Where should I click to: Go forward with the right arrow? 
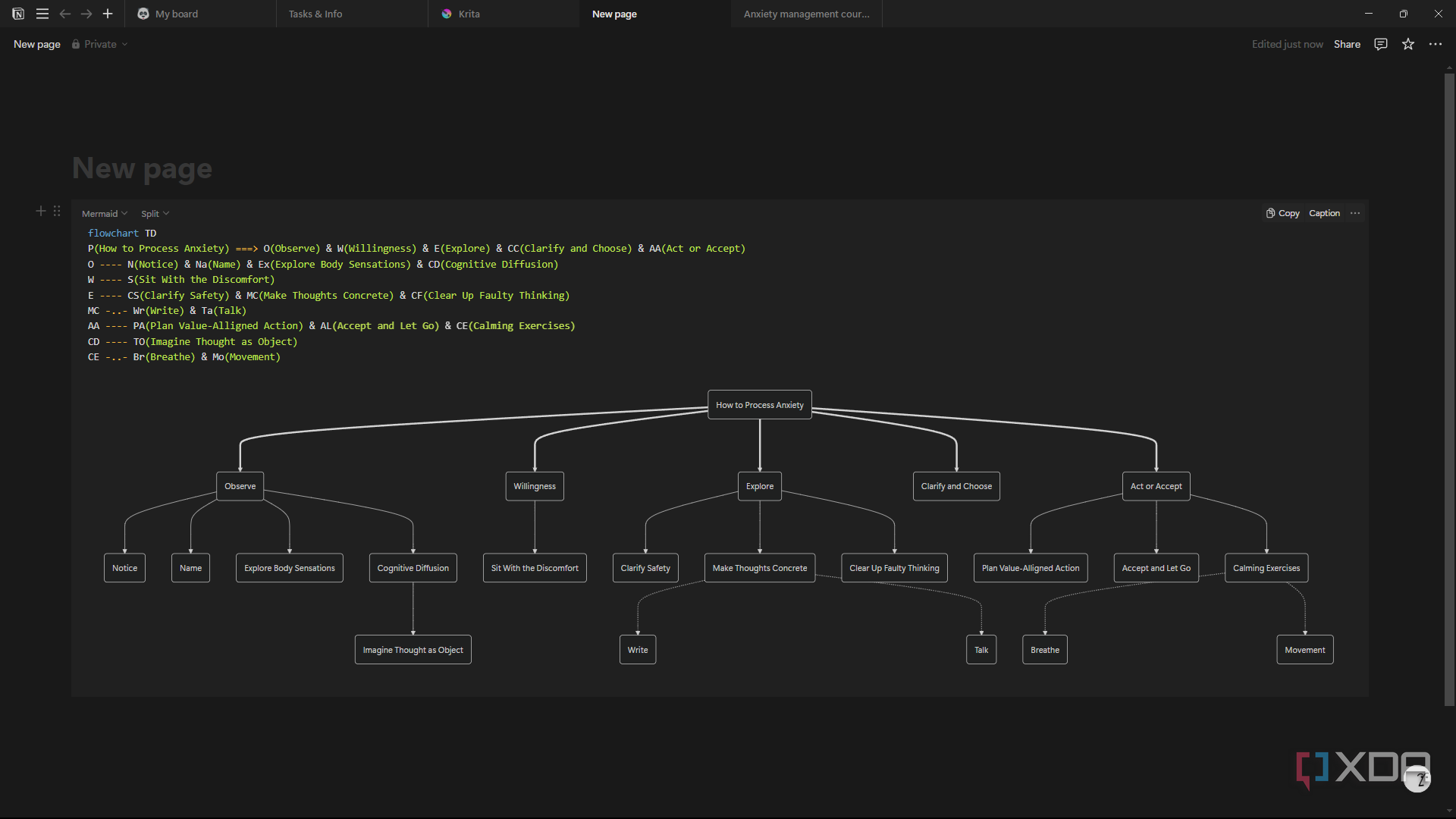86,14
